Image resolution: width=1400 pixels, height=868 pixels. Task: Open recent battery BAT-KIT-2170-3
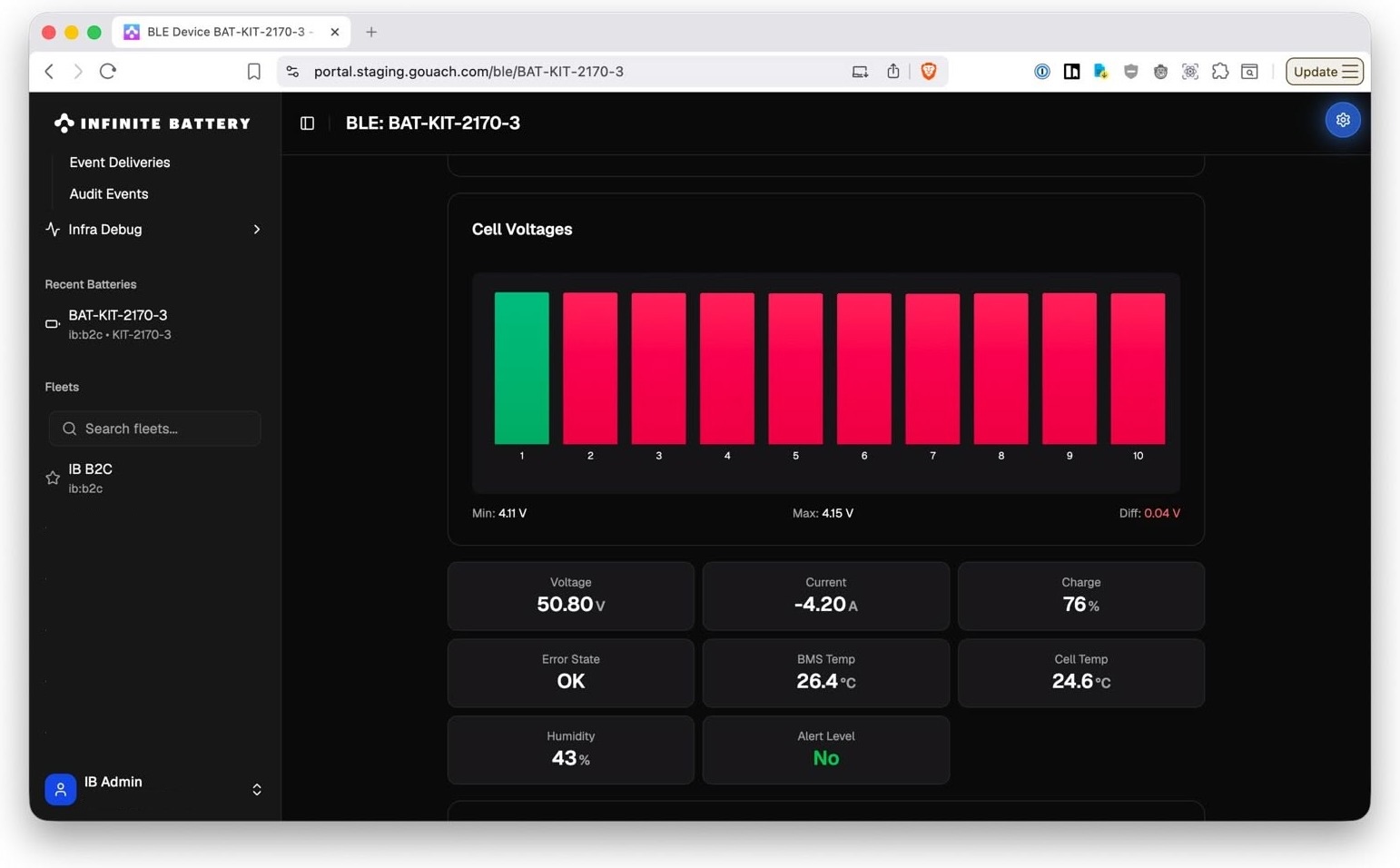(x=154, y=324)
